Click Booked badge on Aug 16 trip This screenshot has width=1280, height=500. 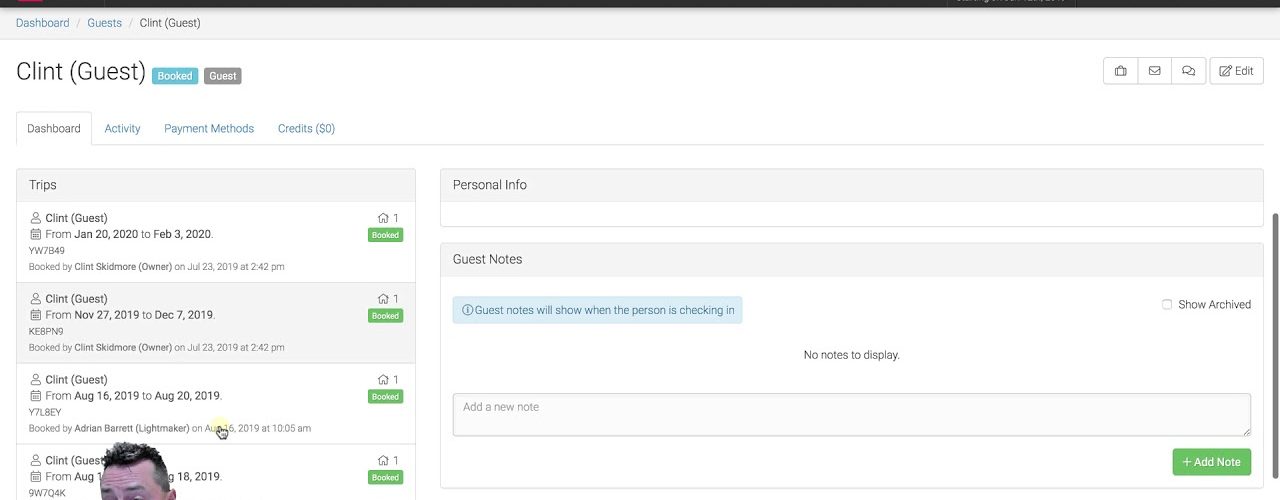[x=385, y=397]
